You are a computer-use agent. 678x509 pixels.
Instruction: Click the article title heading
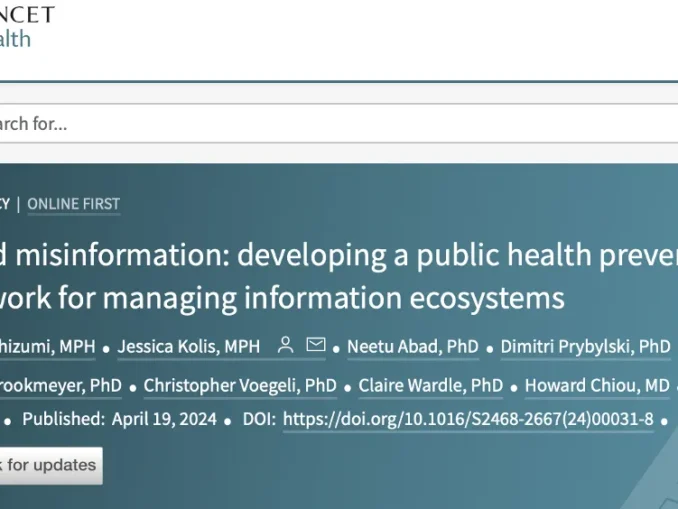click(340, 254)
